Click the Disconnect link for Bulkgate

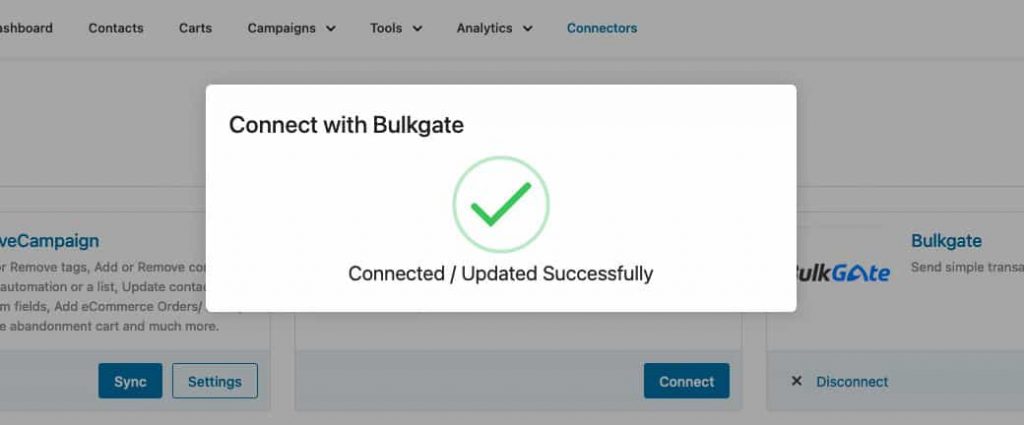coord(852,381)
